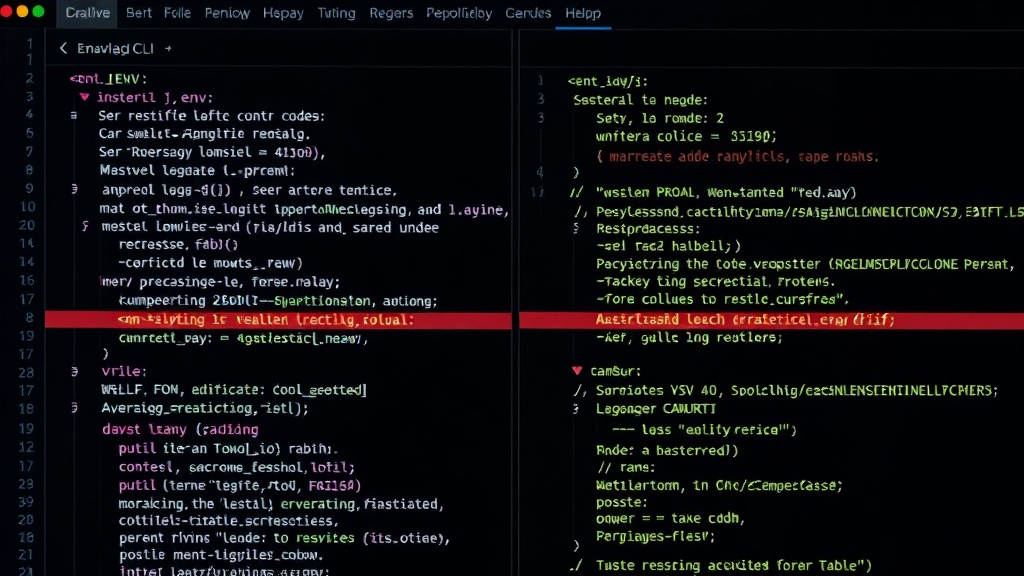Click the "<ent_idy/i:" line in right pane
The height and width of the screenshot is (576, 1024).
click(x=607, y=82)
